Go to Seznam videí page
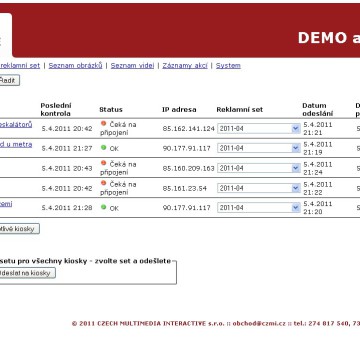This screenshot has height=360, width=360. (x=132, y=66)
